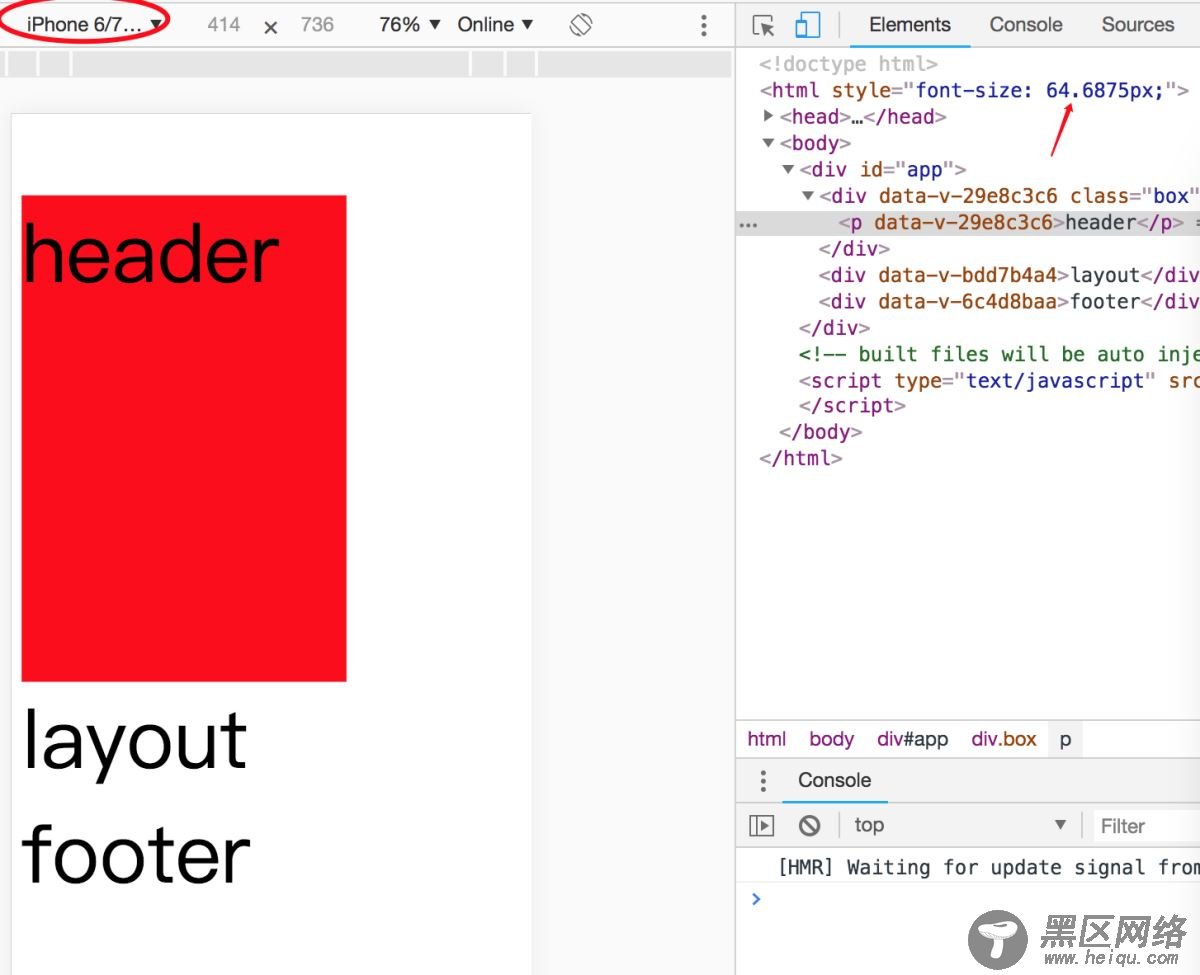
Task: Expand the head element node
Action: [x=768, y=116]
